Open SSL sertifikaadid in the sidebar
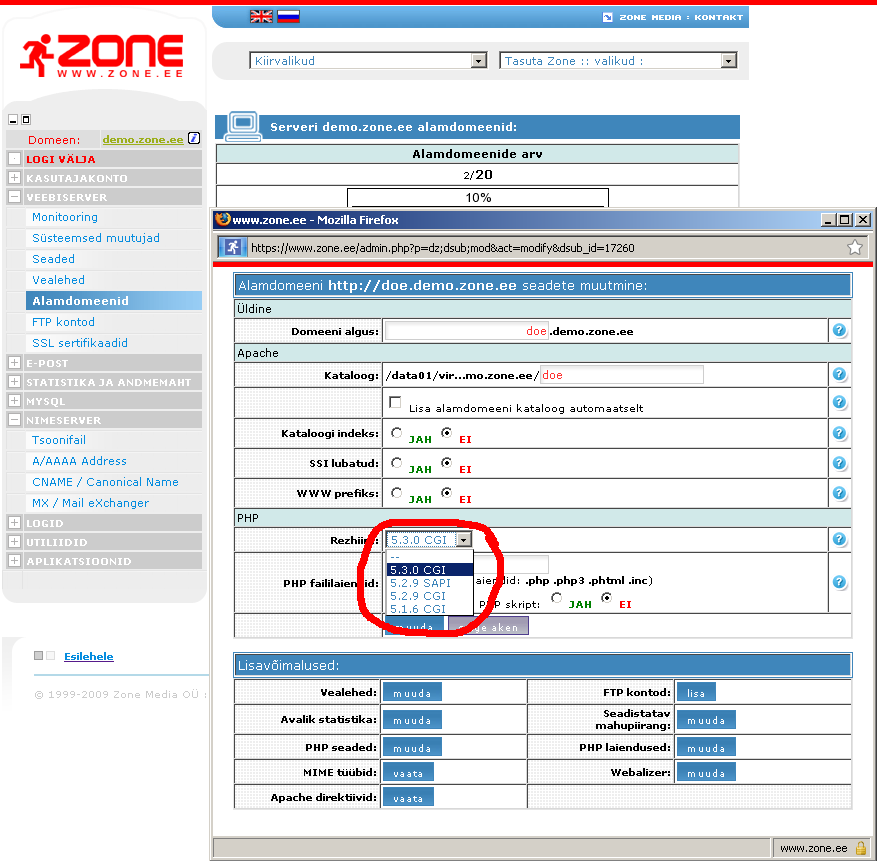 pyautogui.click(x=80, y=343)
